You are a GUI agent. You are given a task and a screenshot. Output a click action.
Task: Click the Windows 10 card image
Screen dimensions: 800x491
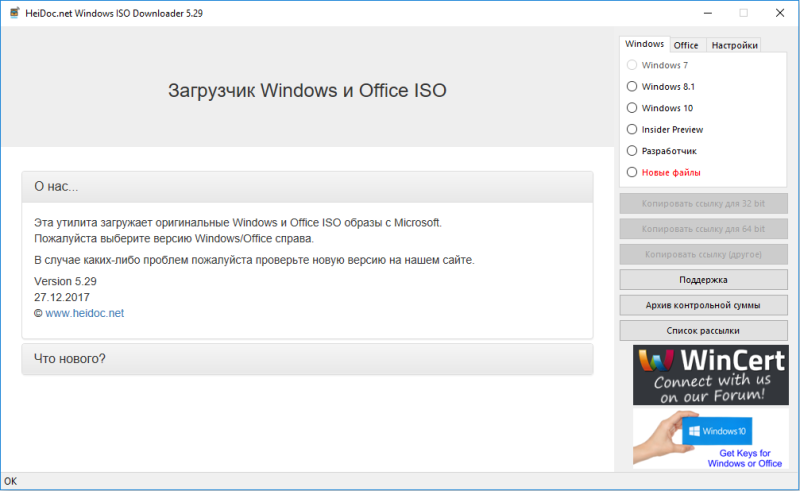[x=717, y=431]
